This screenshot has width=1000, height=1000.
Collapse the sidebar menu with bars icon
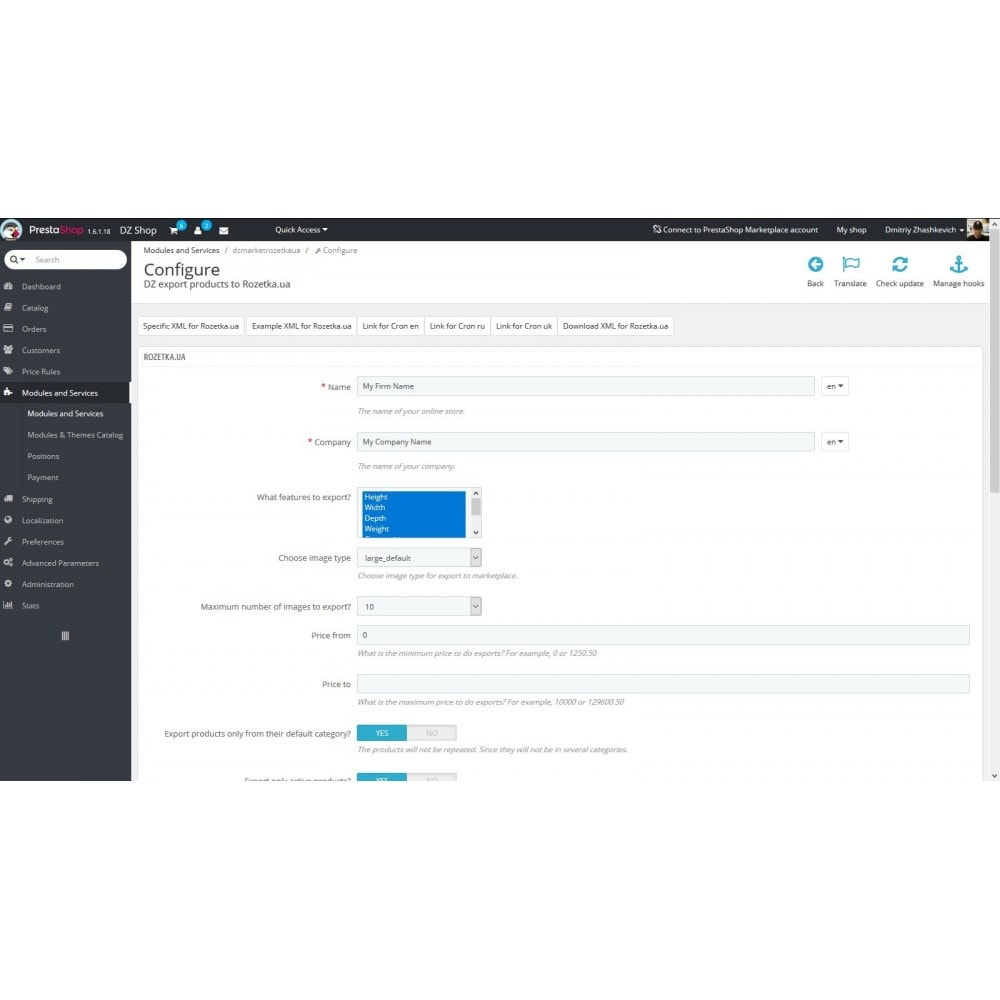point(65,636)
